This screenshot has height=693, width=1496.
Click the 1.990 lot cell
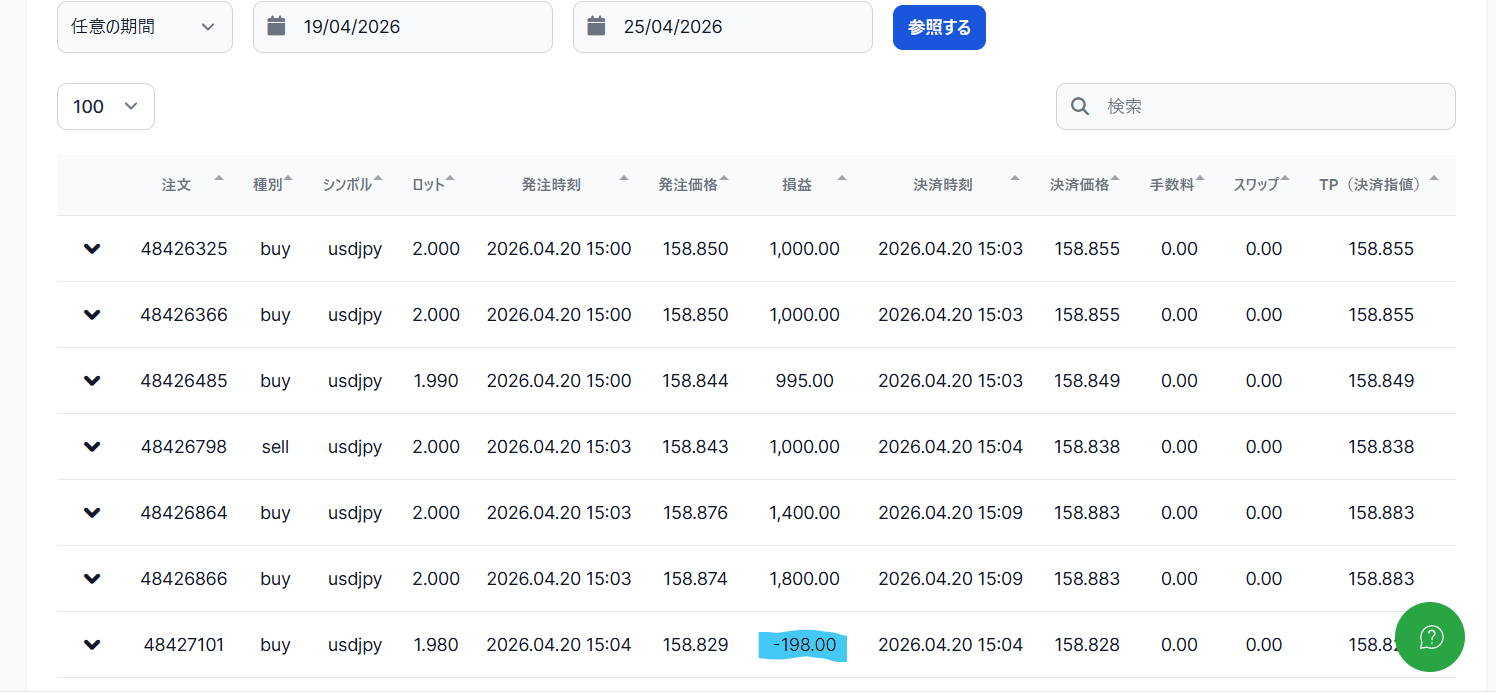436,381
